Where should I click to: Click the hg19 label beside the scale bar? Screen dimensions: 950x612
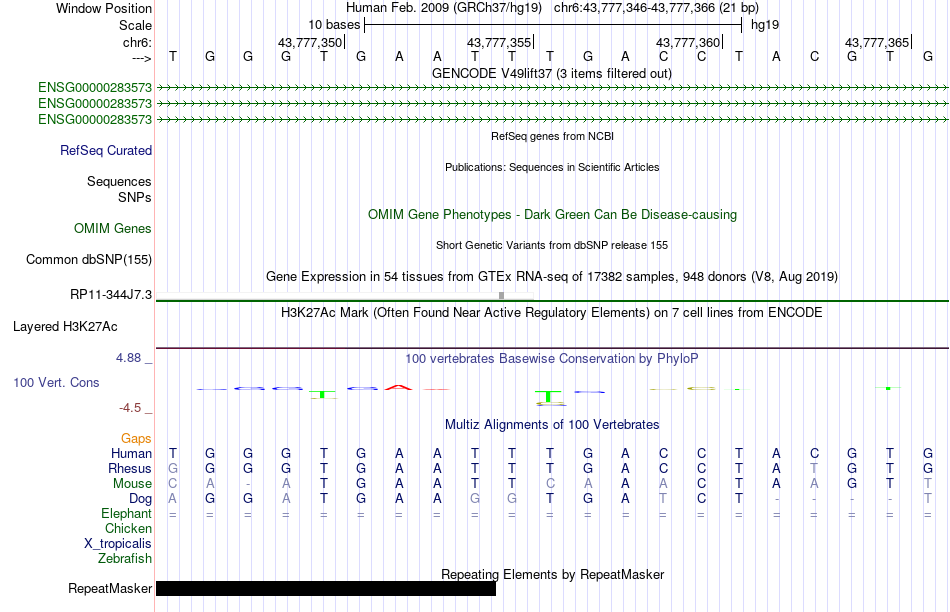point(765,25)
